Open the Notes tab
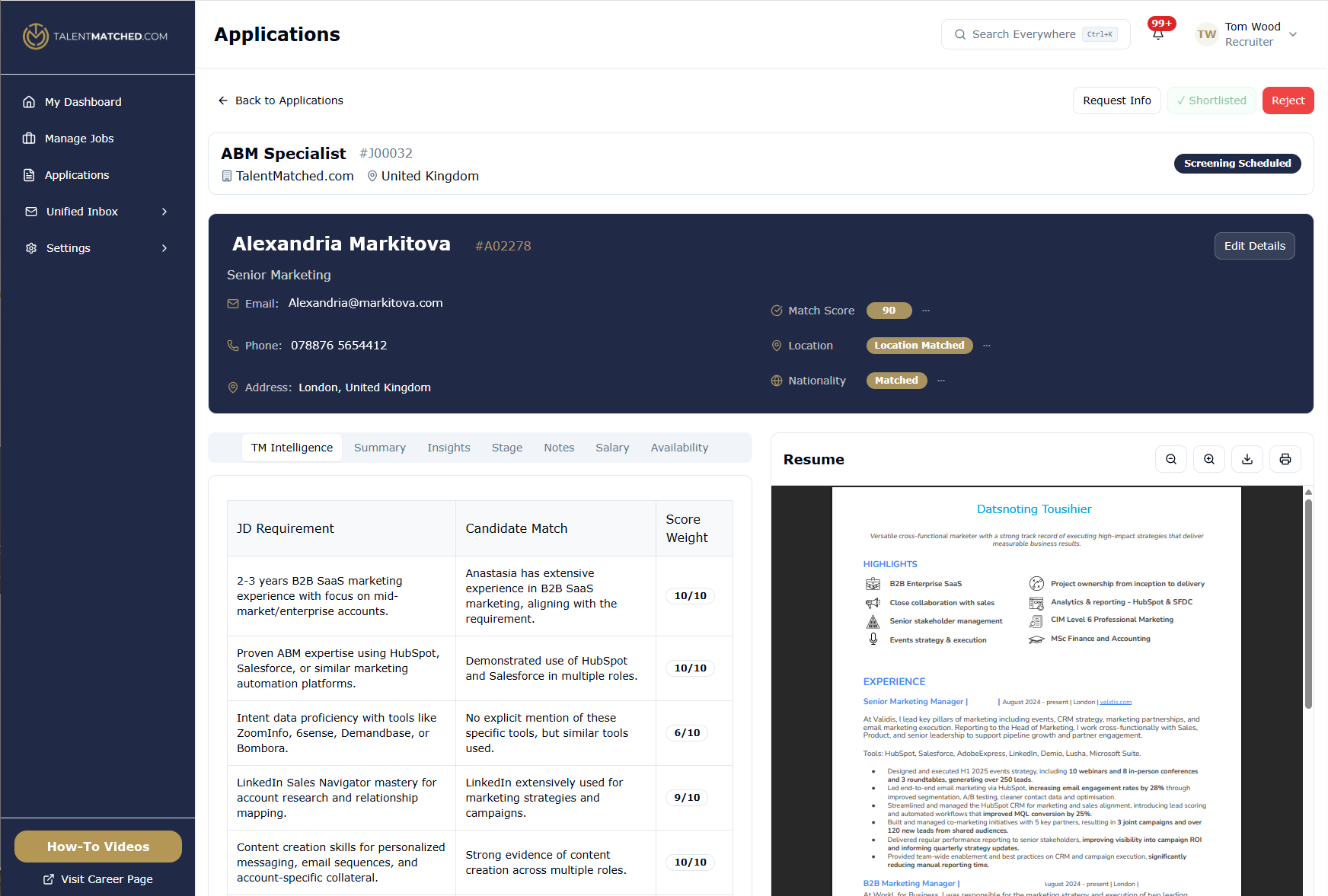 click(559, 448)
